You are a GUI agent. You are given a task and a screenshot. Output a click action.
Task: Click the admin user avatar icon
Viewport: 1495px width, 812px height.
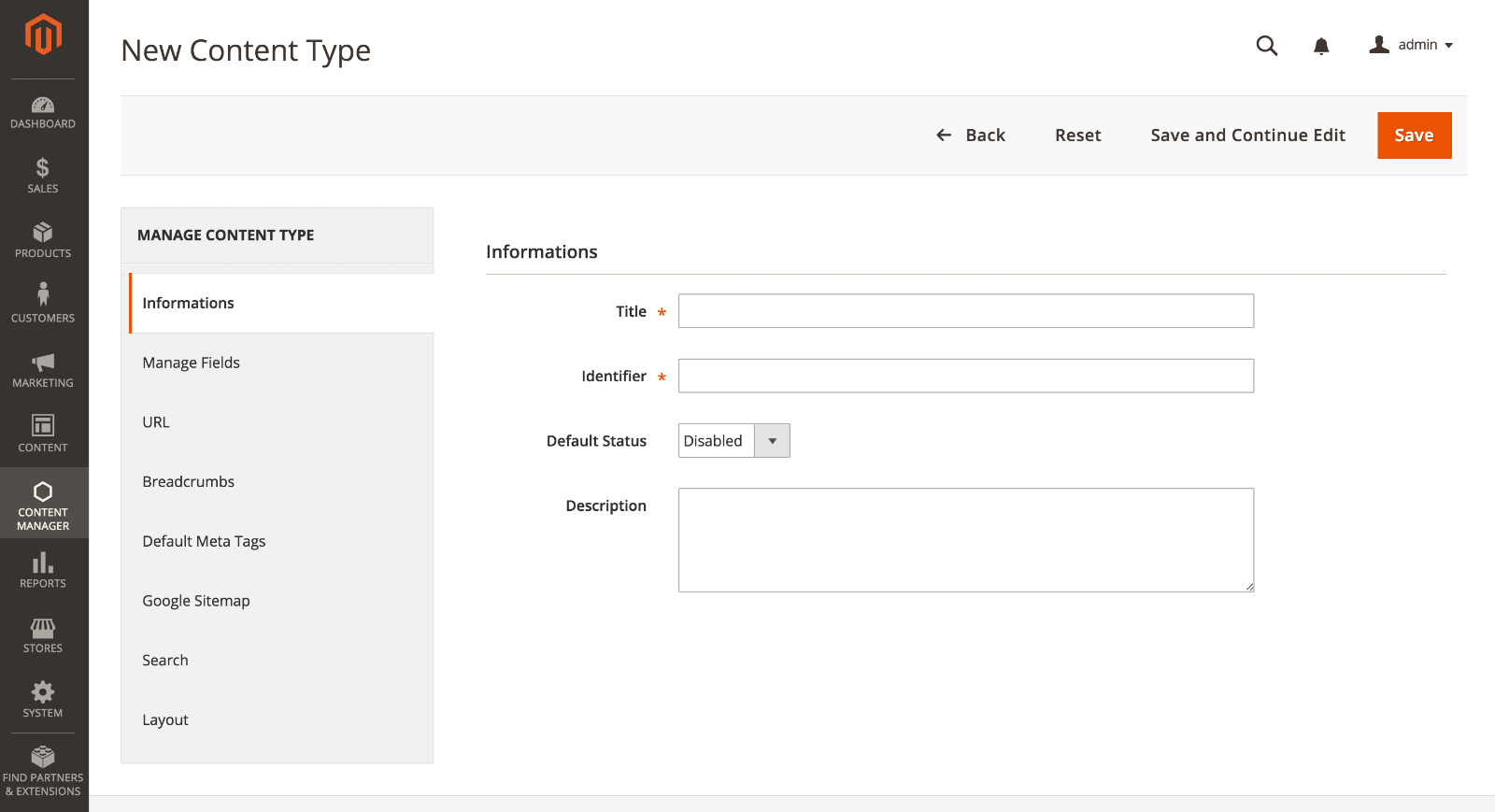click(x=1379, y=45)
